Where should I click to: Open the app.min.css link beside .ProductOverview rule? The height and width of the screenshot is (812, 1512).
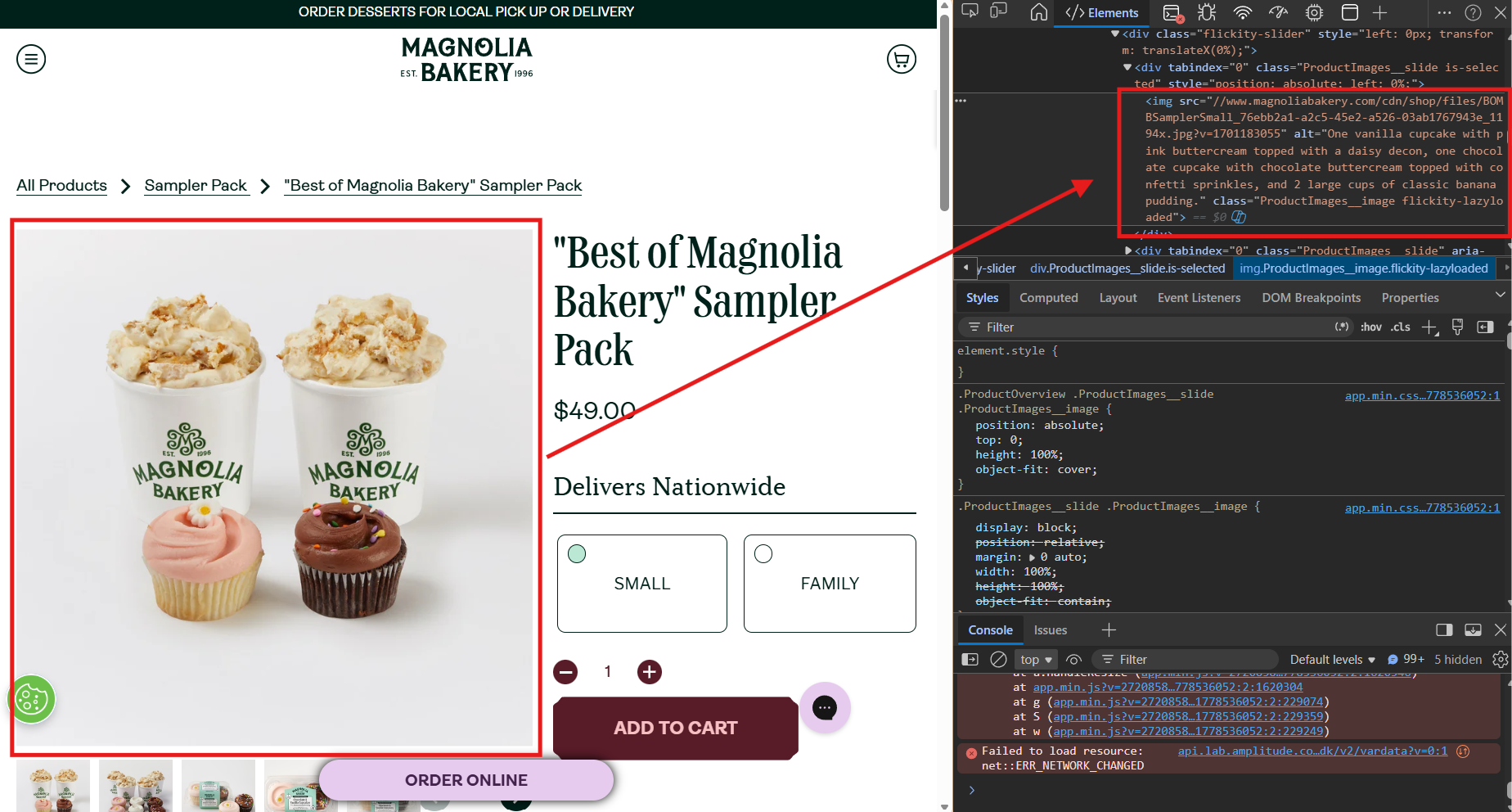pos(1422,395)
